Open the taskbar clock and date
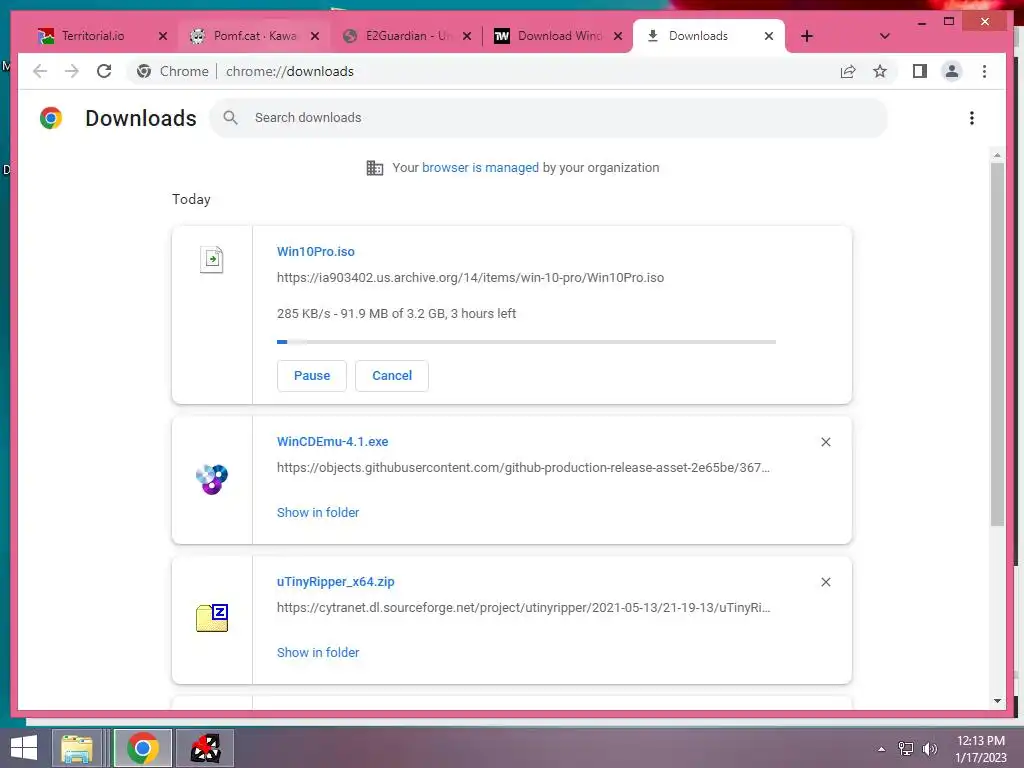Screen dimensions: 1024x768 [x=981, y=749]
